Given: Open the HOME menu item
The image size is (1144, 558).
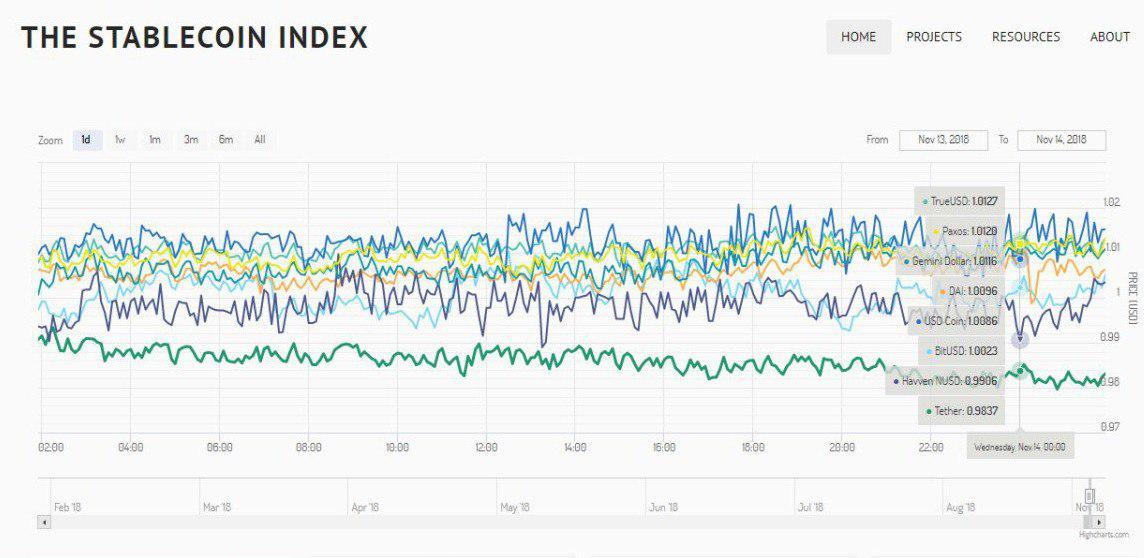Looking at the screenshot, I should [858, 36].
